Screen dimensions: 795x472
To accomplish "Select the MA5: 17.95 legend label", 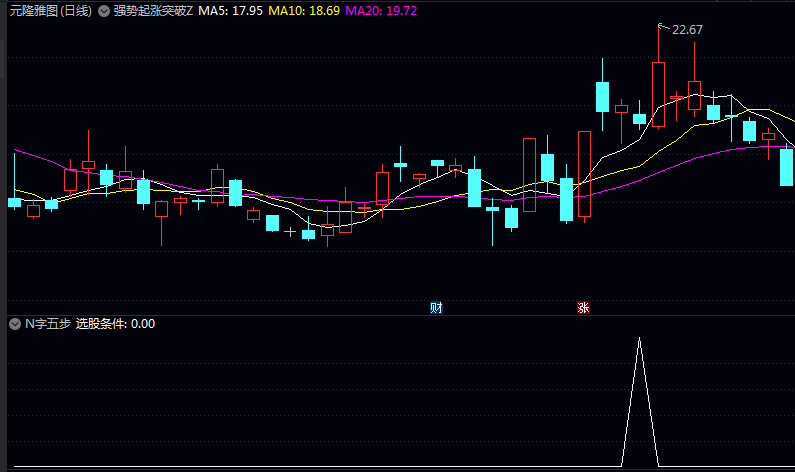I will [231, 11].
